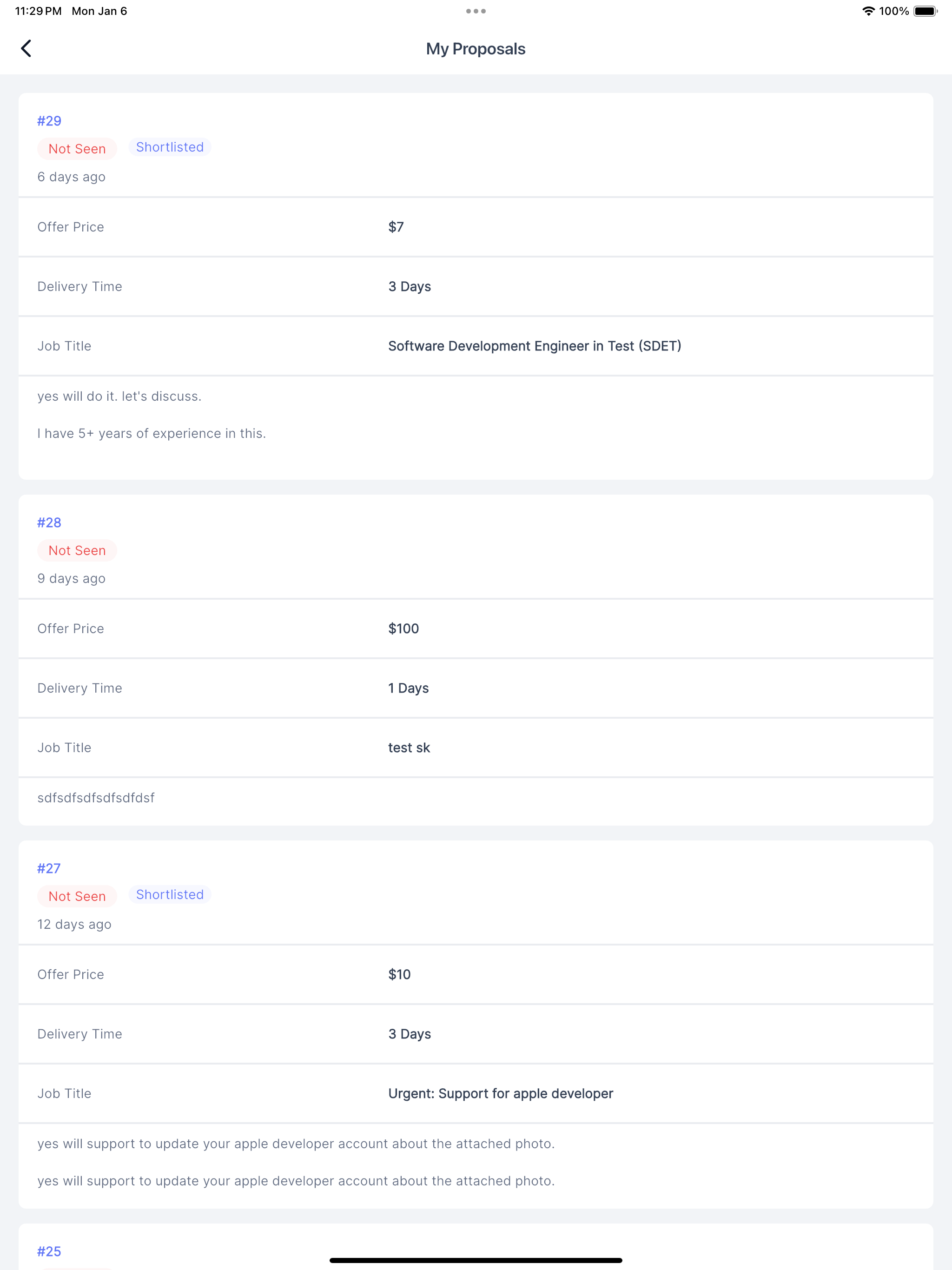The height and width of the screenshot is (1270, 952).
Task: Tap '3 Days' delivery time in proposal #27
Action: [x=410, y=1034]
